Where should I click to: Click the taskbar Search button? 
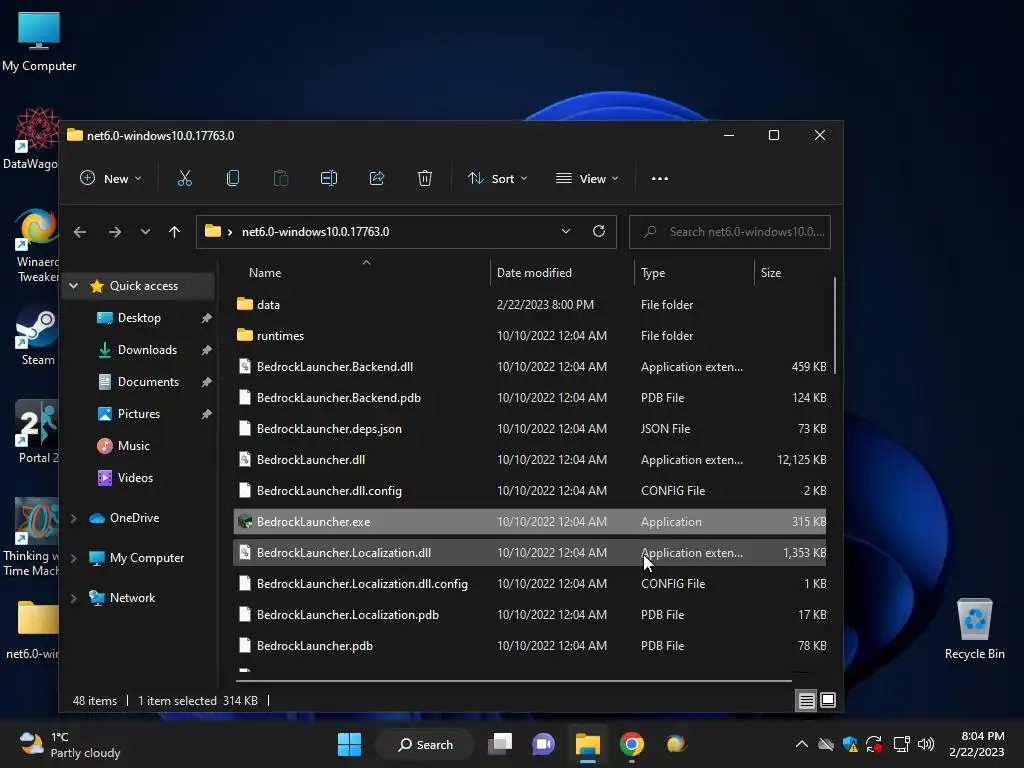[426, 744]
